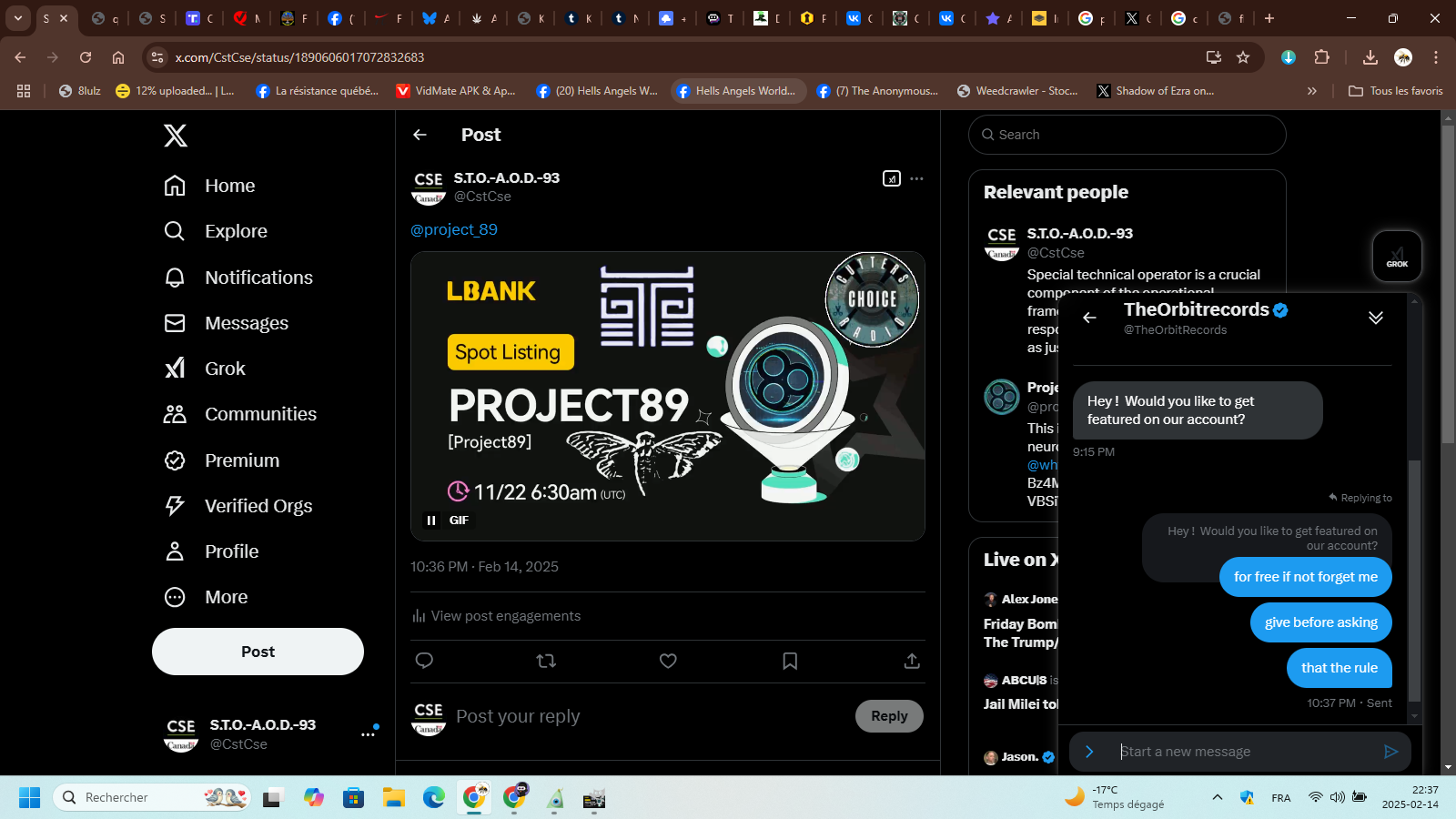
Task: Open the Shadow of Ezra bookmark
Action: (1155, 91)
